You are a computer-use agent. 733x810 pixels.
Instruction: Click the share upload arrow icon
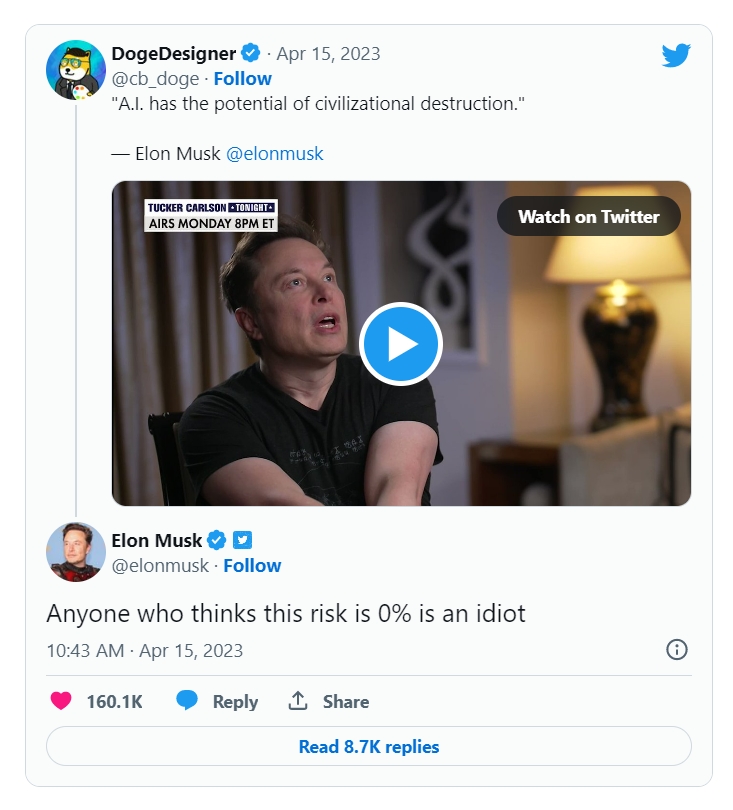pos(298,701)
